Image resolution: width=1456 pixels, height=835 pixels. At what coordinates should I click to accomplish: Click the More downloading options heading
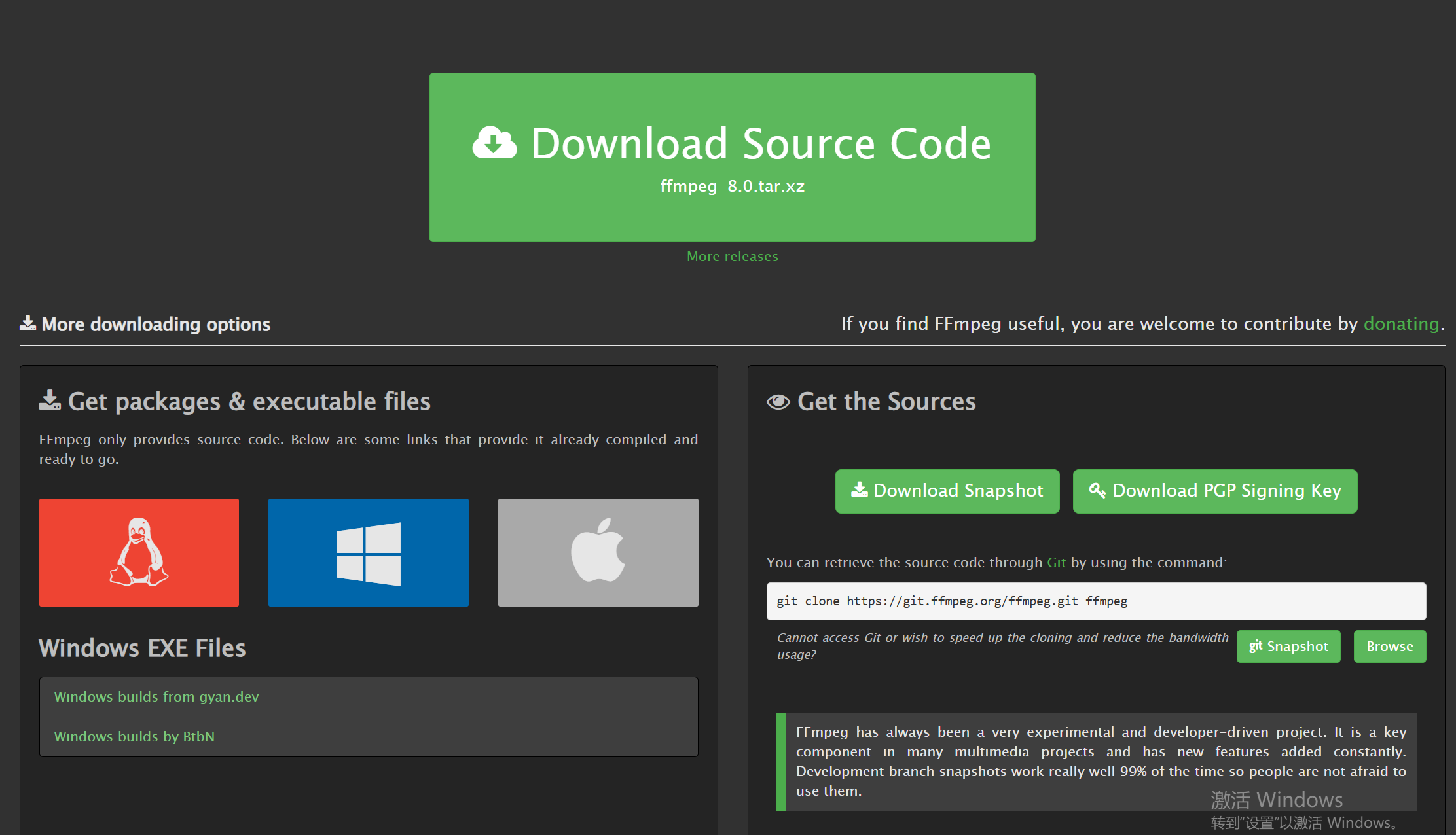145,324
